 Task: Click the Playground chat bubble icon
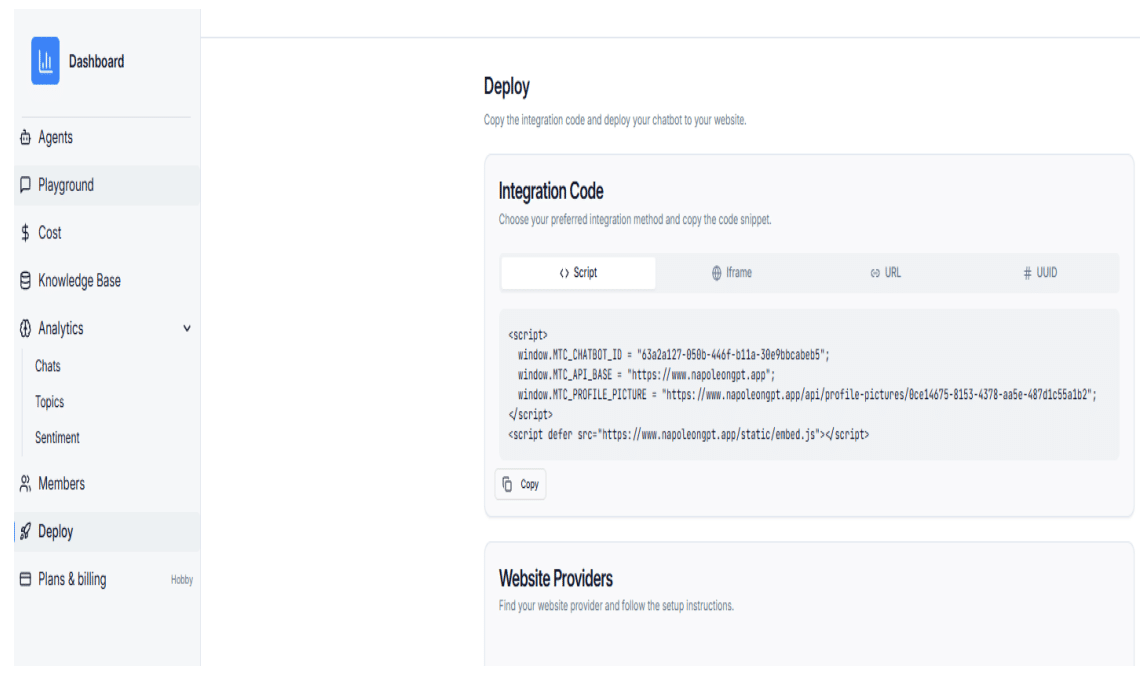coord(25,185)
